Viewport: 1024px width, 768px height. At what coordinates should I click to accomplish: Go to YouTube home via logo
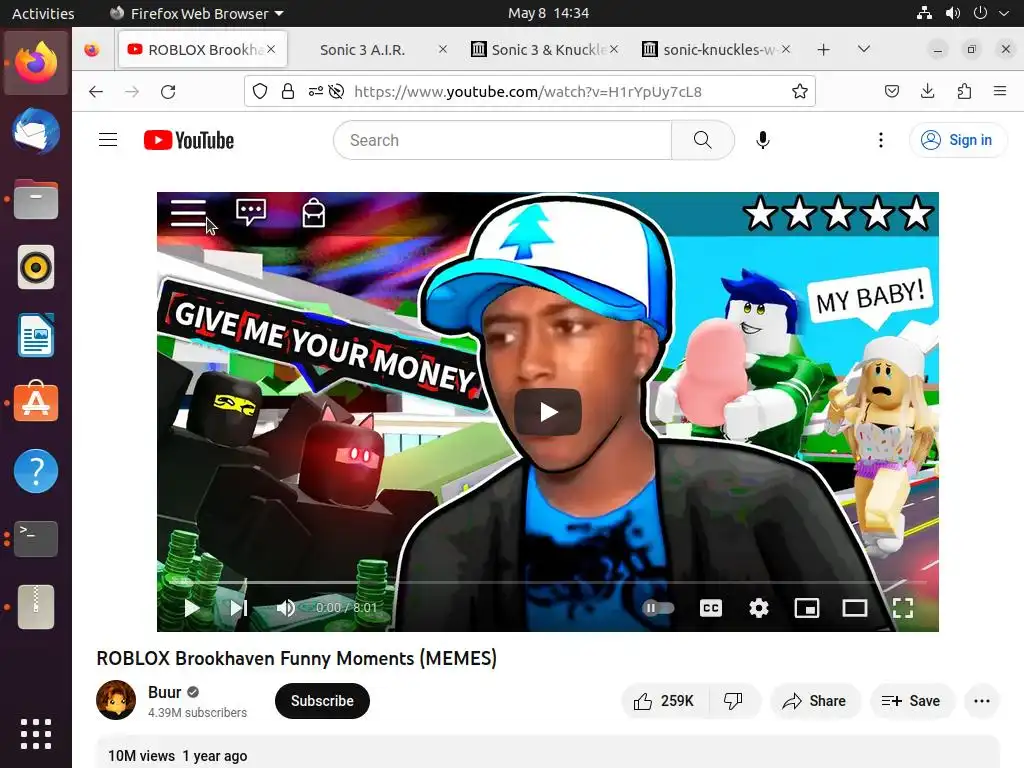tap(189, 140)
